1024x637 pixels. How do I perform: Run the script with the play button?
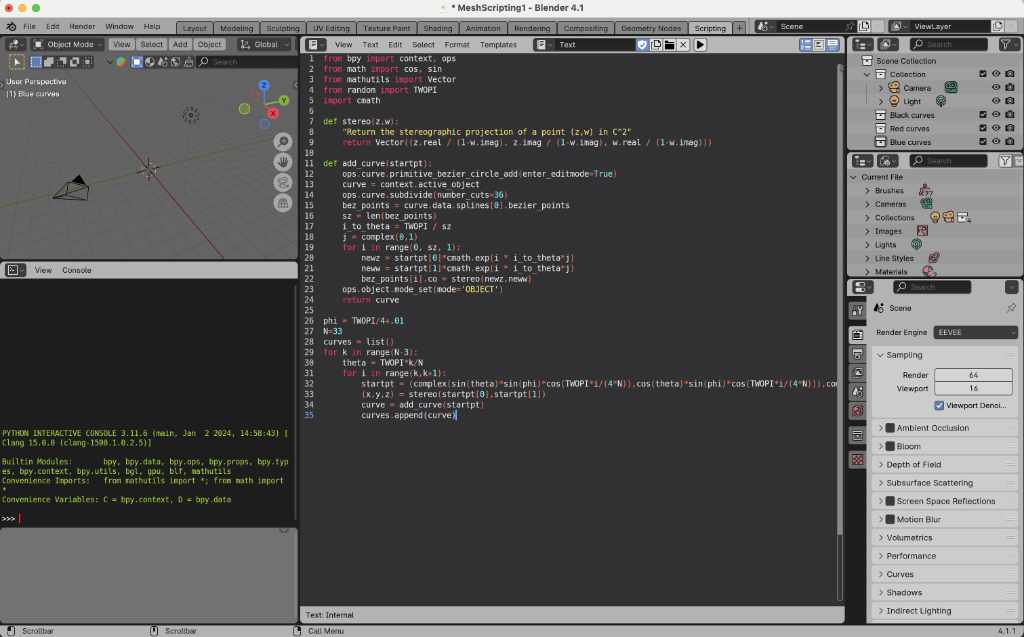click(x=699, y=44)
